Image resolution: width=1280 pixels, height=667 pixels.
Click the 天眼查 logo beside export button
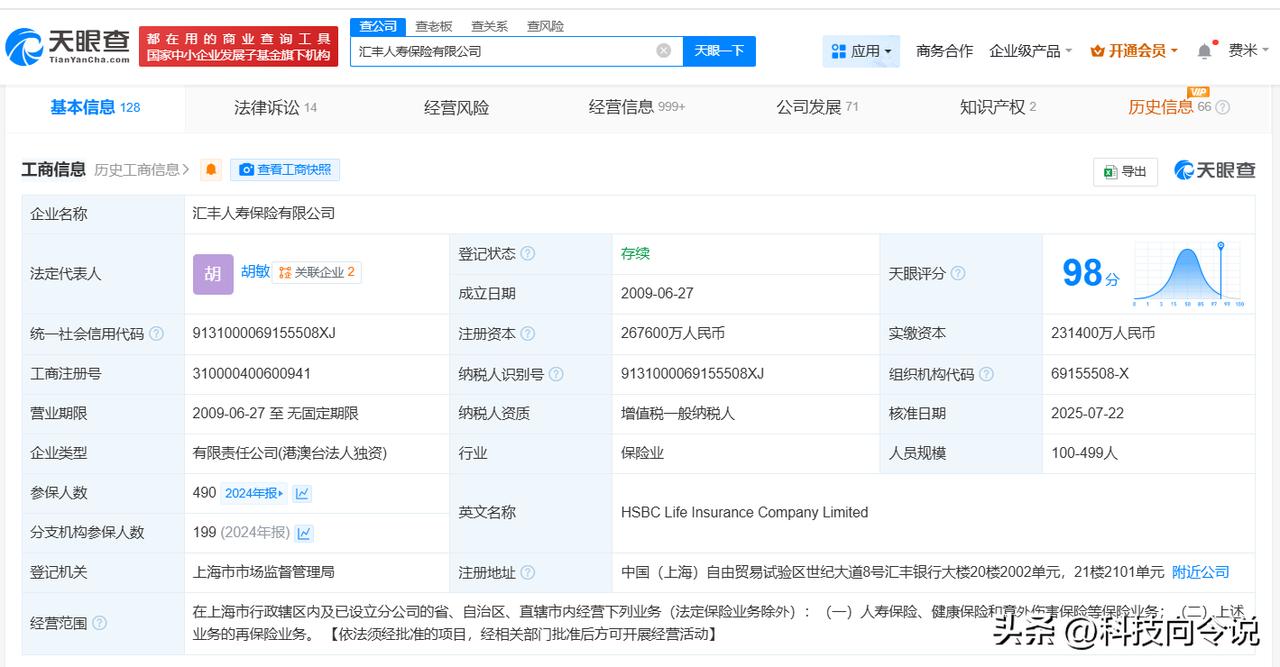pos(1215,170)
